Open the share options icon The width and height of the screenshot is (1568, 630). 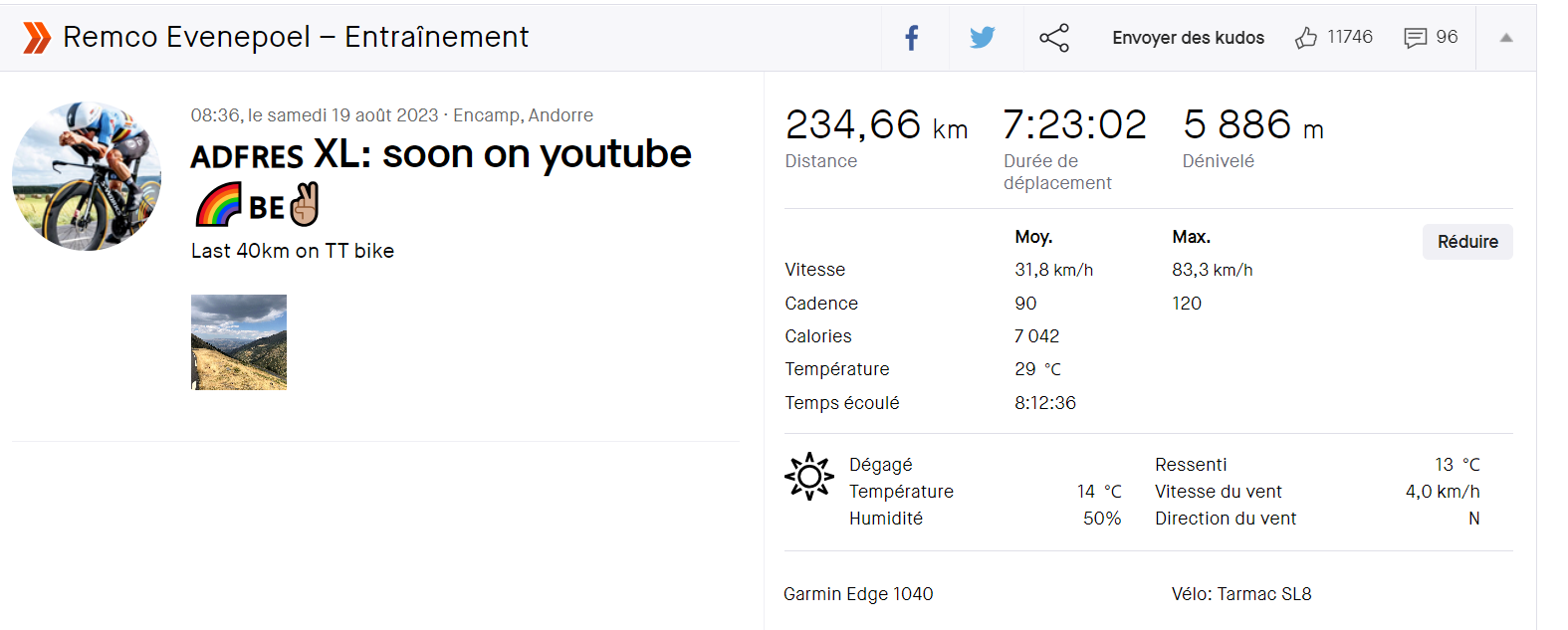1054,38
